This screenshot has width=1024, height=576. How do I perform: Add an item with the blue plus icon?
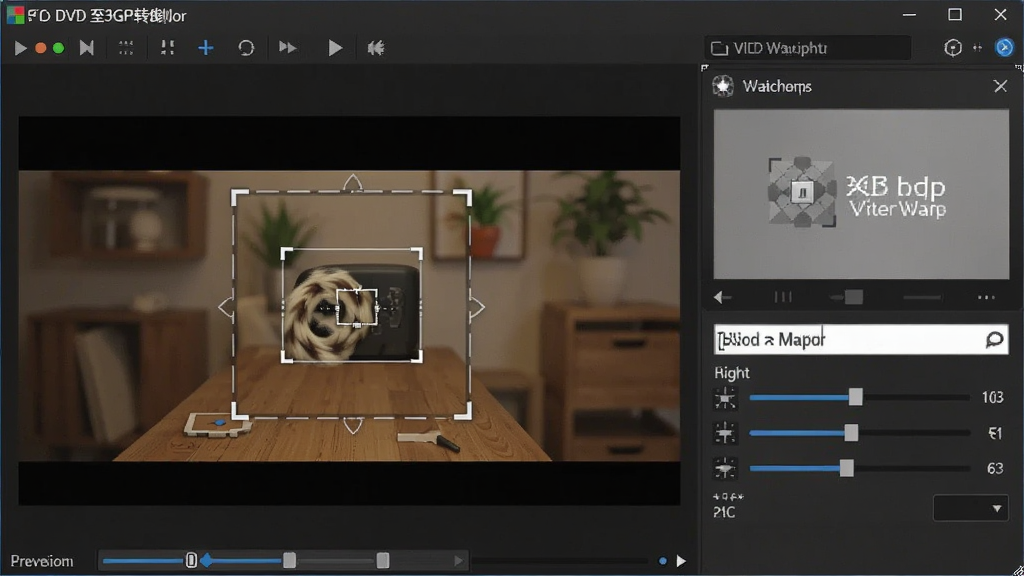click(206, 48)
